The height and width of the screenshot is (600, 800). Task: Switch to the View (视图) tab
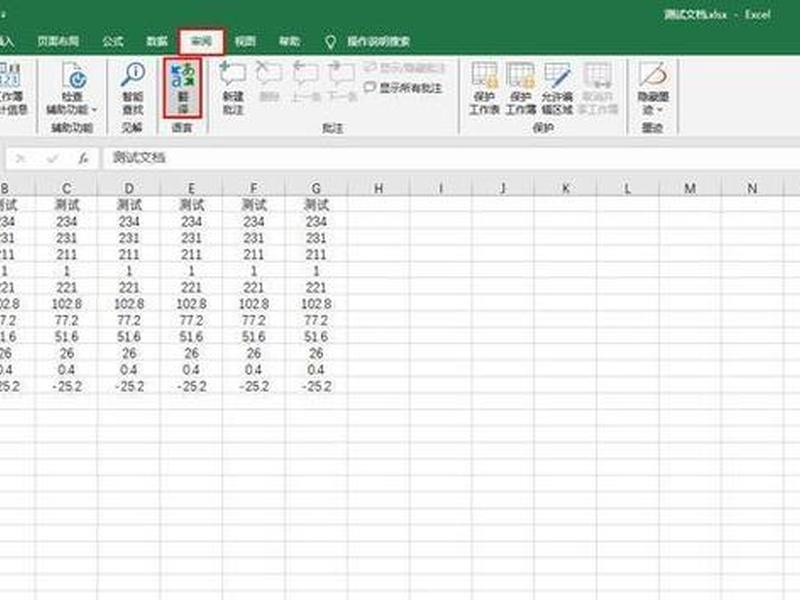[x=245, y=41]
